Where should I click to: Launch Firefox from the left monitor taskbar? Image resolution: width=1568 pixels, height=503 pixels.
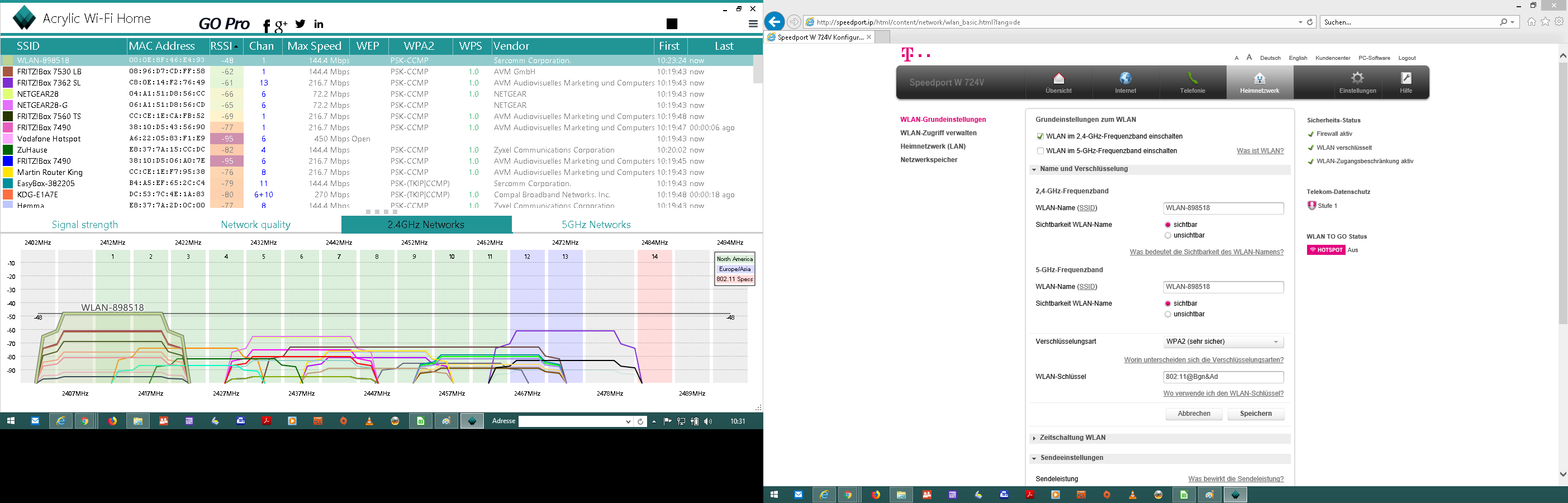(113, 421)
